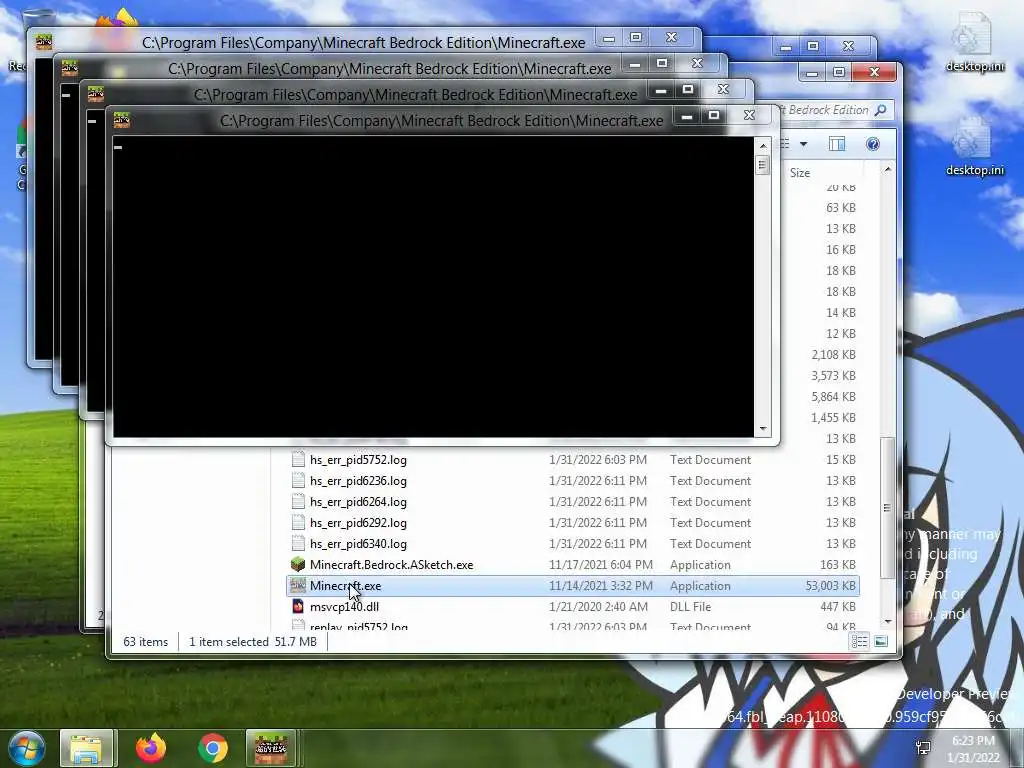Click the Explorer file list scroll-up arrow
The image size is (1024, 768).
pos(888,170)
